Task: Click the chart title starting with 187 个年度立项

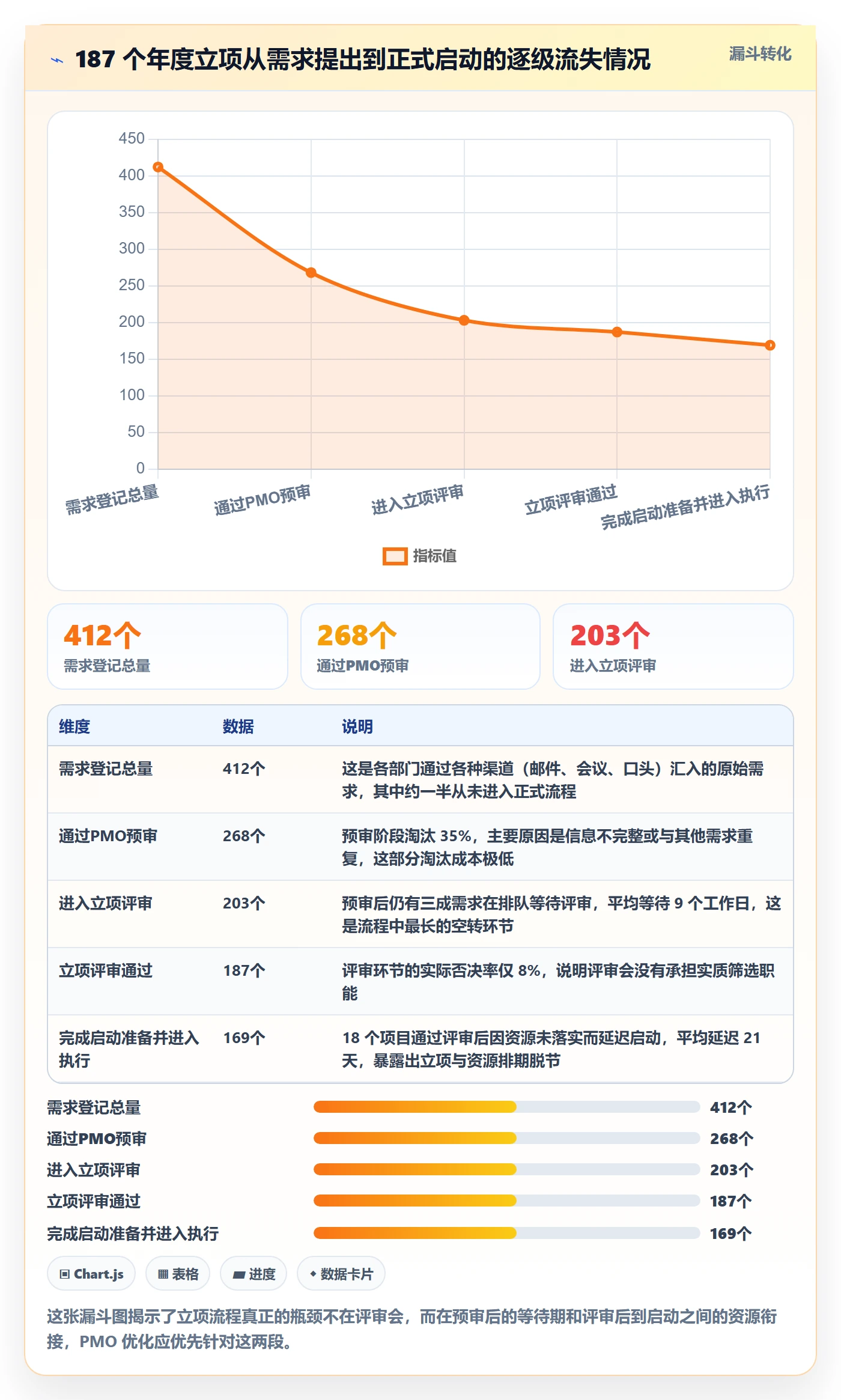Action: click(x=363, y=59)
